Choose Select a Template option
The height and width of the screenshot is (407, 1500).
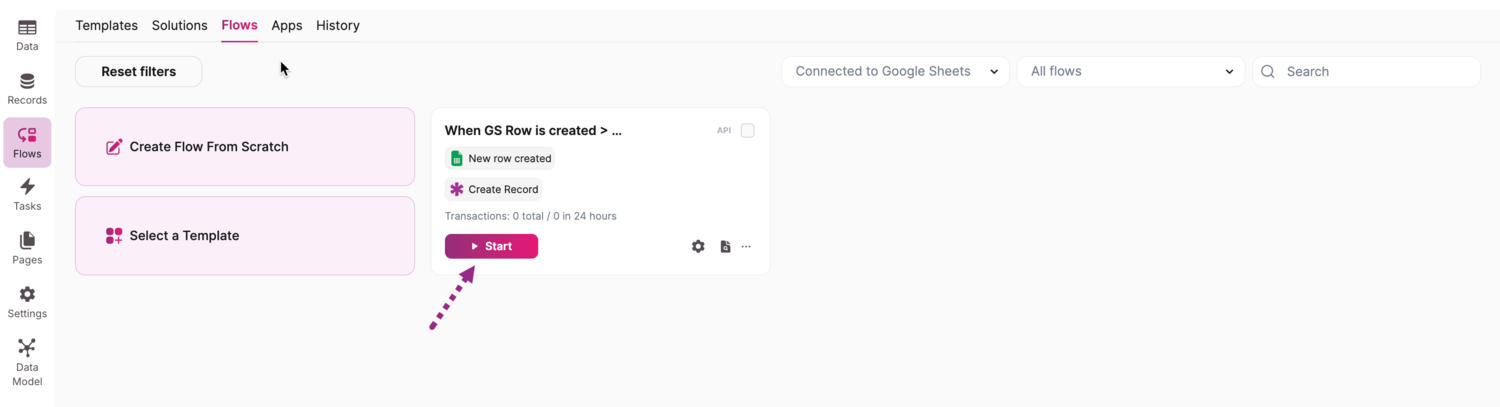(245, 236)
